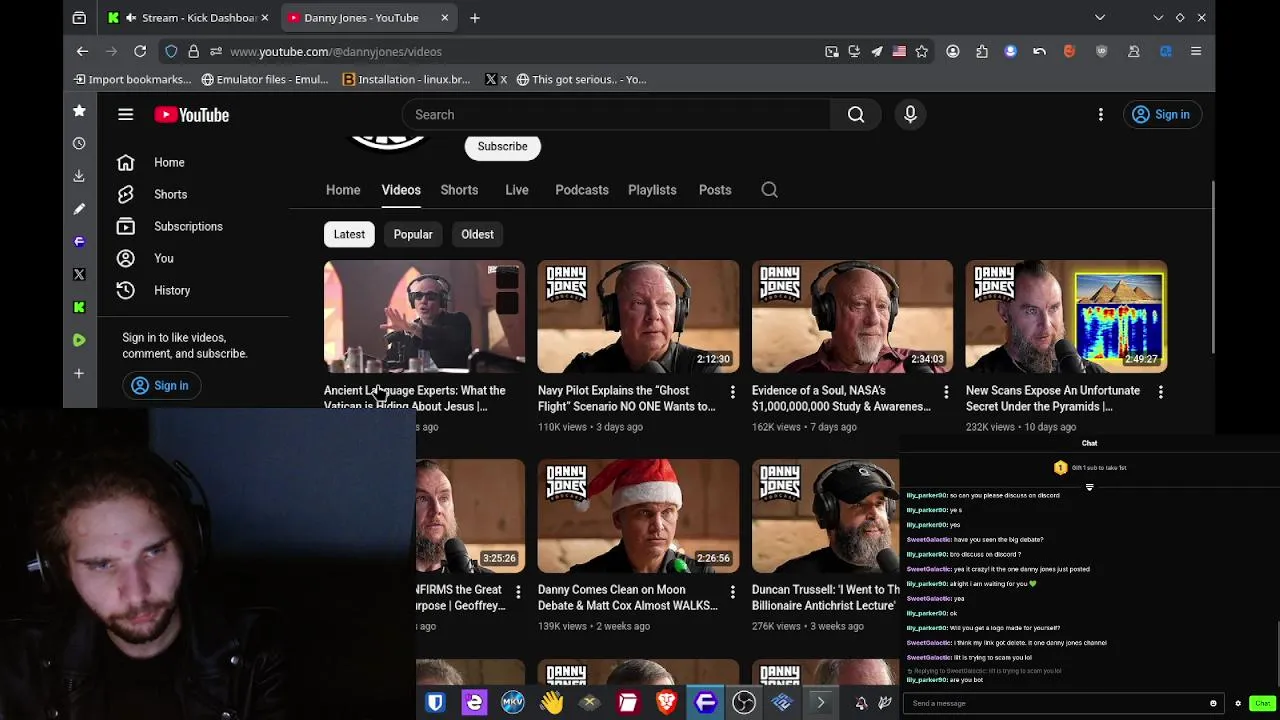Send message with green Chat button
This screenshot has height=720, width=1280.
[x=1262, y=703]
